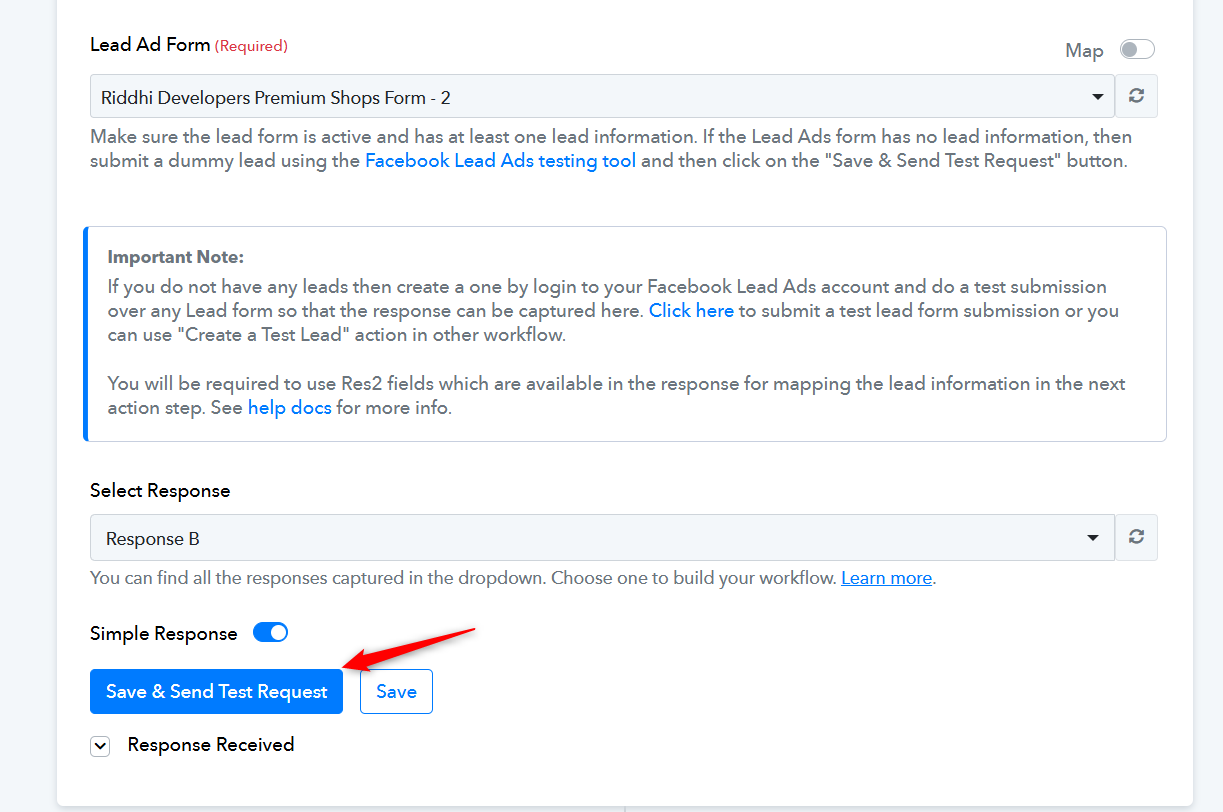
Task: Click Save & Send Test Request button
Action: click(x=216, y=692)
